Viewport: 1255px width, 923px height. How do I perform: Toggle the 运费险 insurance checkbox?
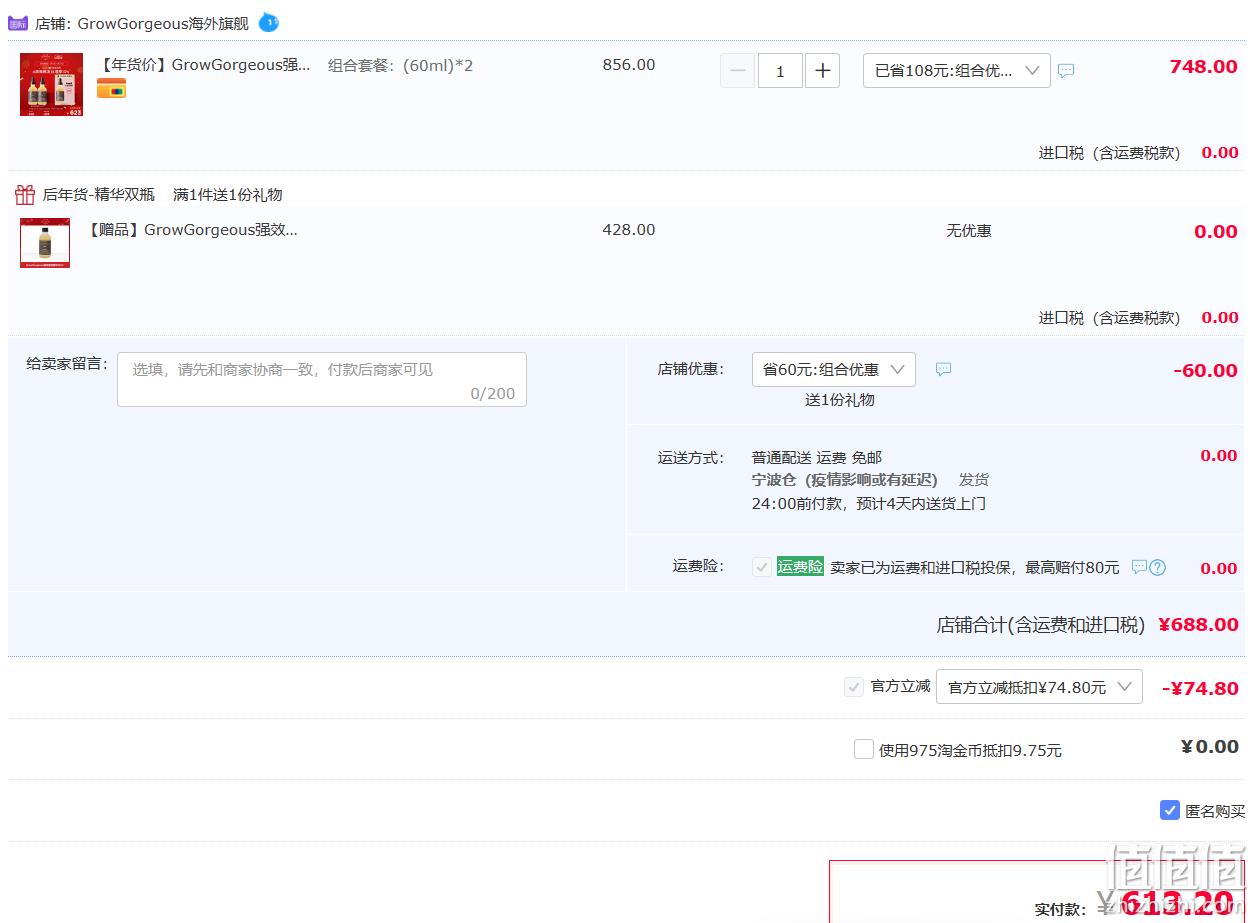[x=762, y=567]
